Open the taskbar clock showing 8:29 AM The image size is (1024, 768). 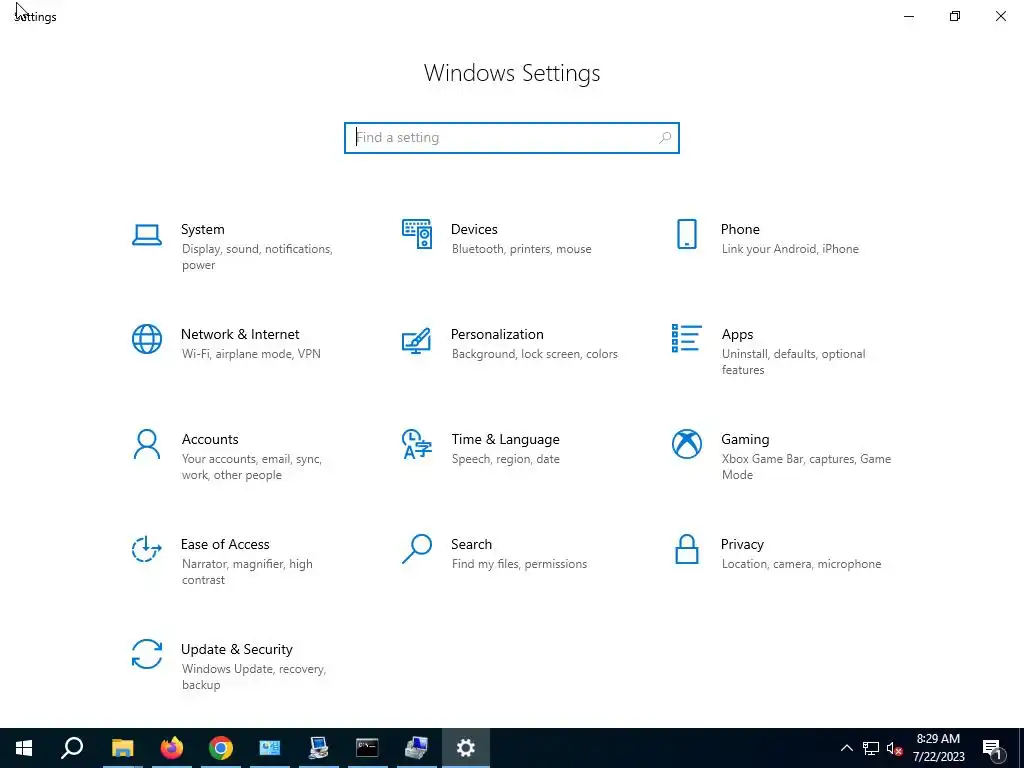(938, 748)
